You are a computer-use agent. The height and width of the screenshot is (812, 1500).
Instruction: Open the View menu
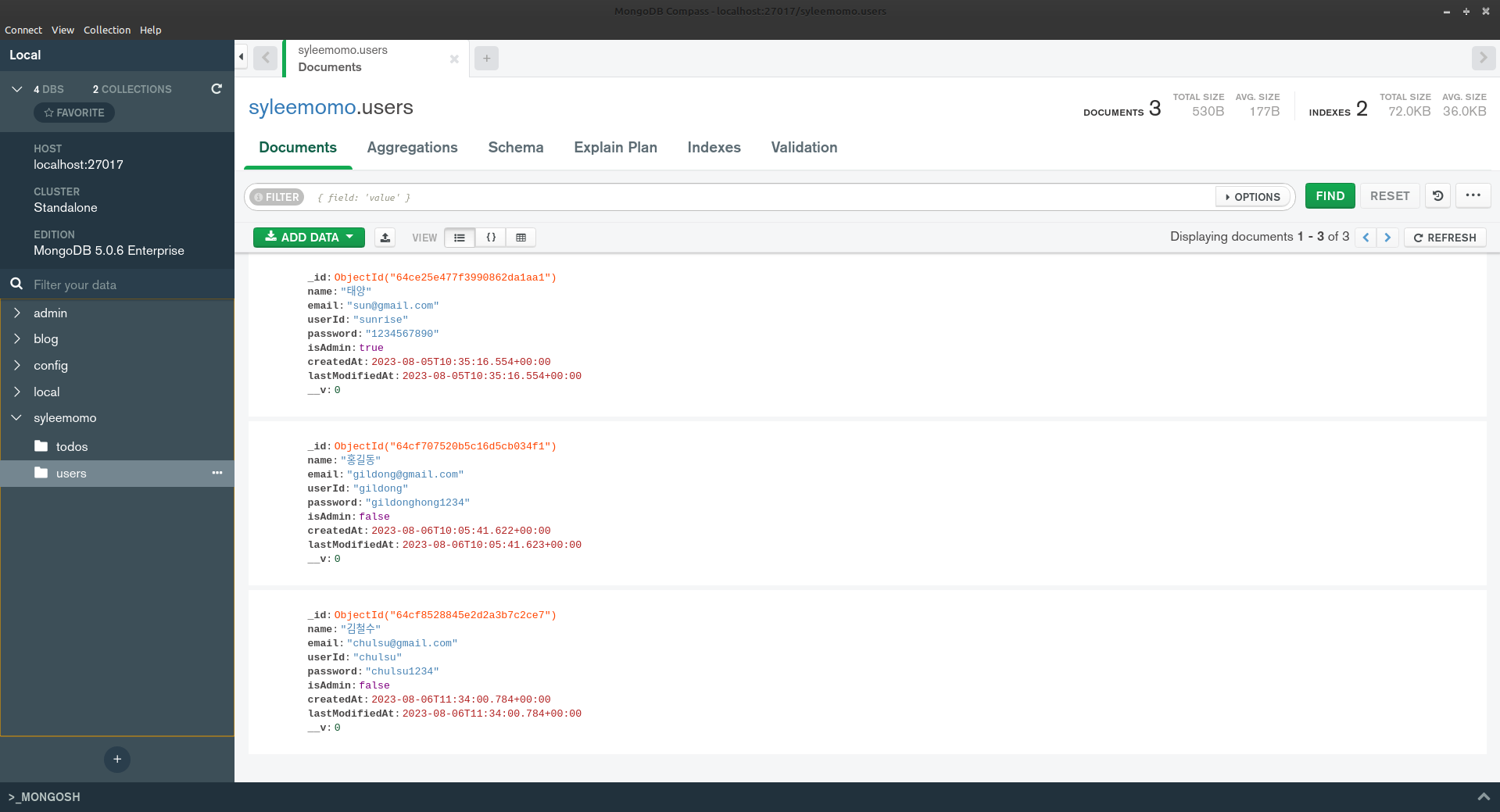tap(63, 30)
